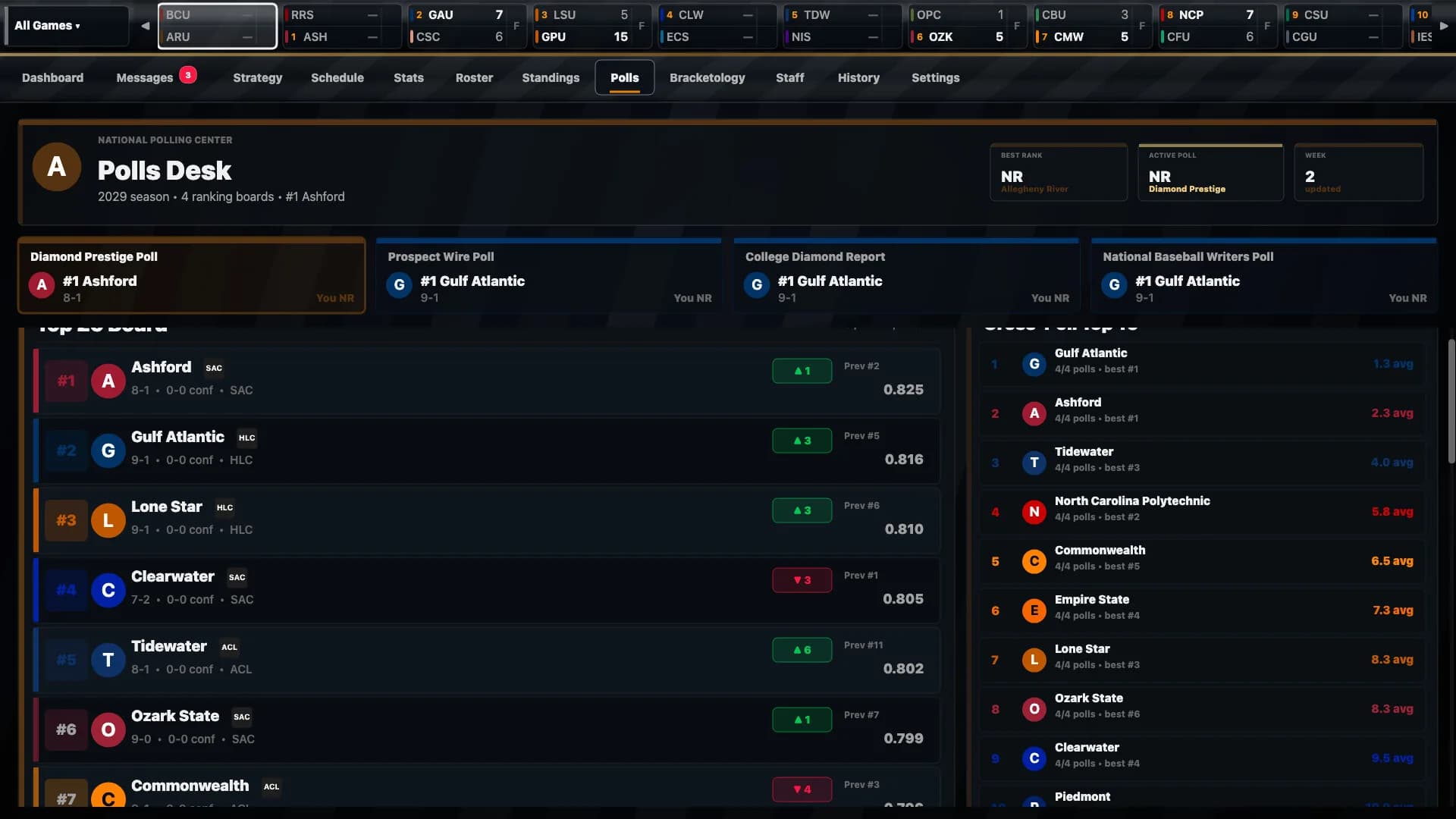Click the Commonwealth logo in Cross-Poll list
The image size is (1456, 819).
pyautogui.click(x=1034, y=561)
